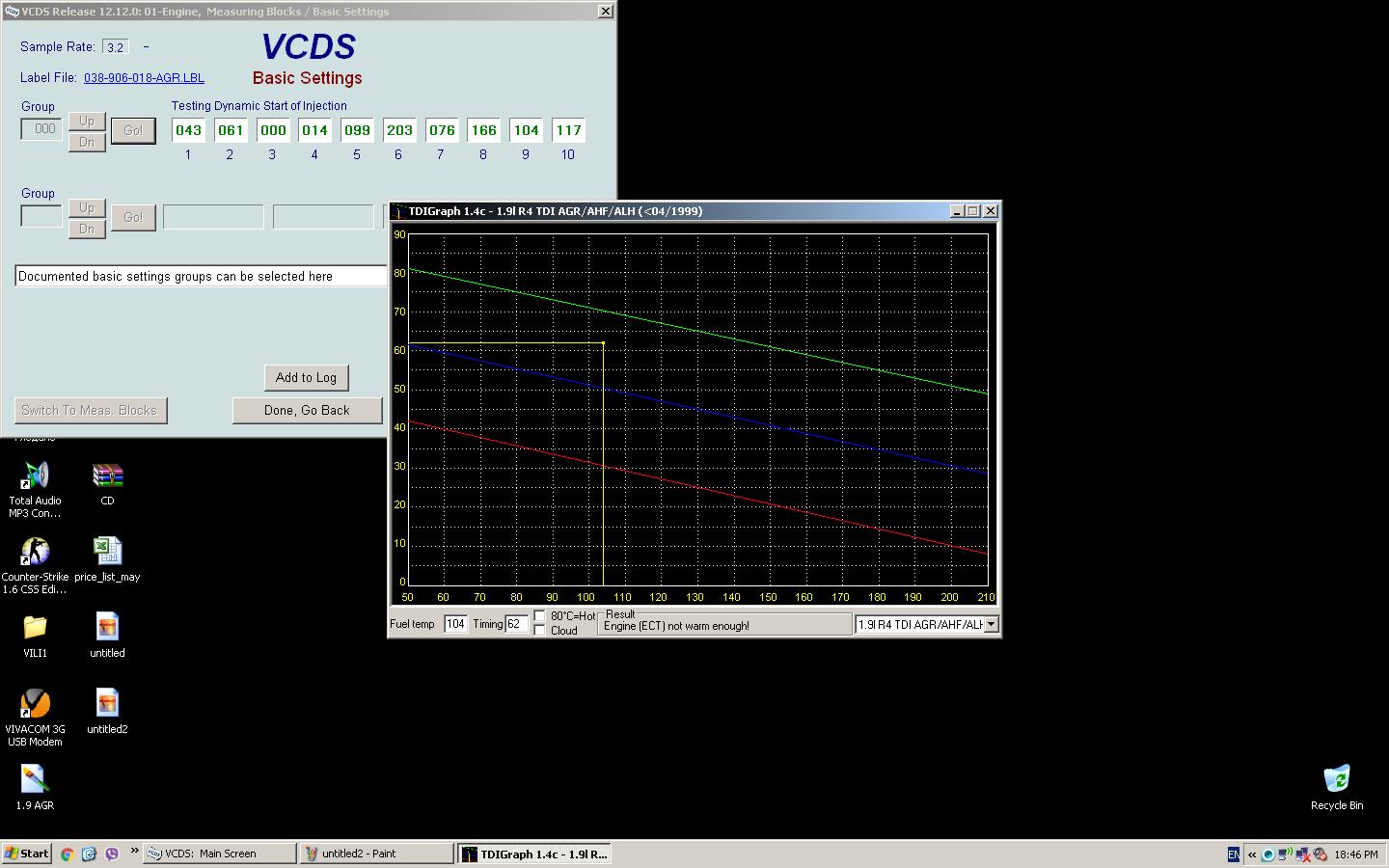Open the CD archive icon
Image resolution: width=1389 pixels, height=868 pixels.
pos(107,475)
